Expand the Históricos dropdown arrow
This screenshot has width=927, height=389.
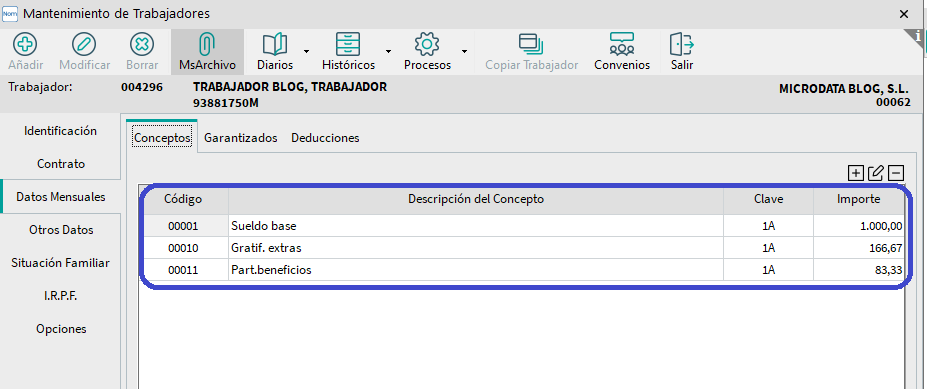[x=388, y=51]
